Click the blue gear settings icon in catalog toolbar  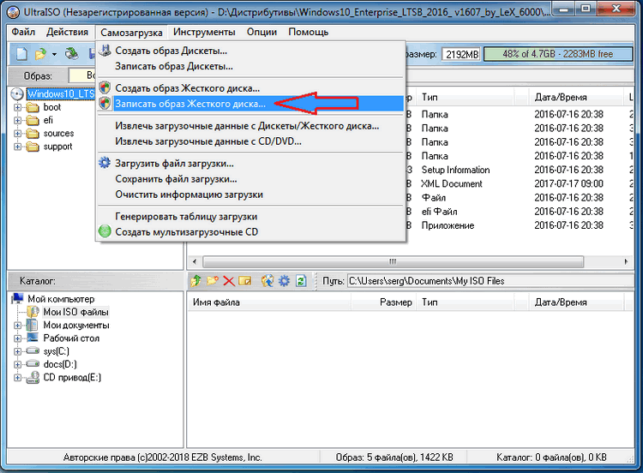[284, 281]
